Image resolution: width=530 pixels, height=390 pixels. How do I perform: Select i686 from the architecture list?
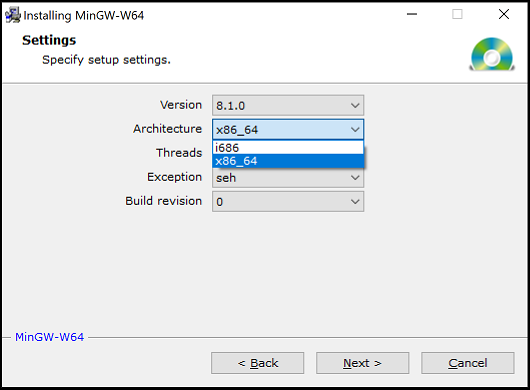288,148
